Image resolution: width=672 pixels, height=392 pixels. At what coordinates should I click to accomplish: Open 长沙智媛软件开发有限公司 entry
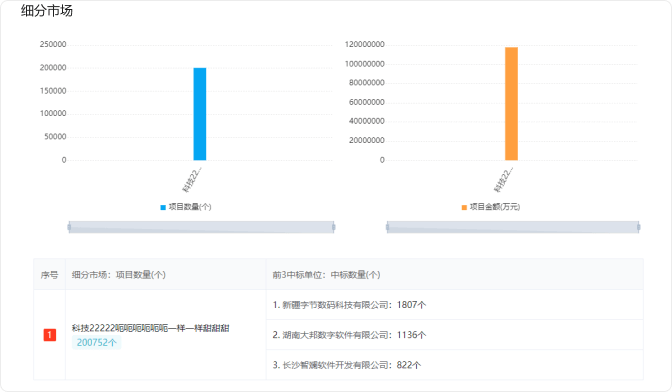point(347,365)
